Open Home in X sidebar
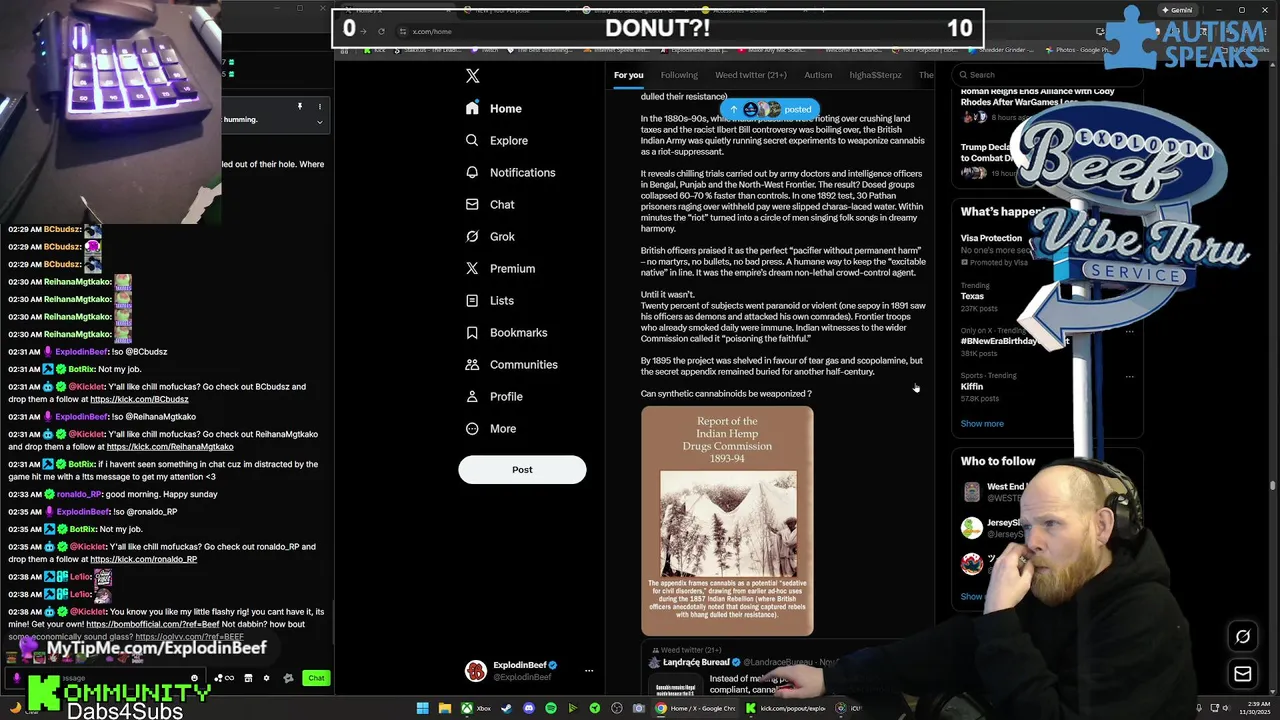Screen dimensions: 1280x720 pos(494,108)
